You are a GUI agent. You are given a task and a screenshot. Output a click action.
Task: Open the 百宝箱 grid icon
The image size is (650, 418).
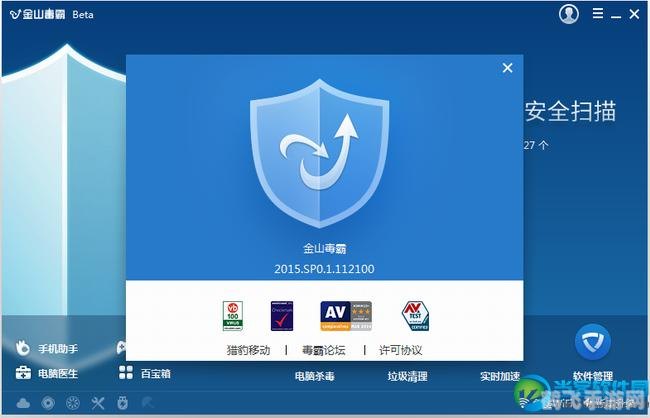coord(126,372)
